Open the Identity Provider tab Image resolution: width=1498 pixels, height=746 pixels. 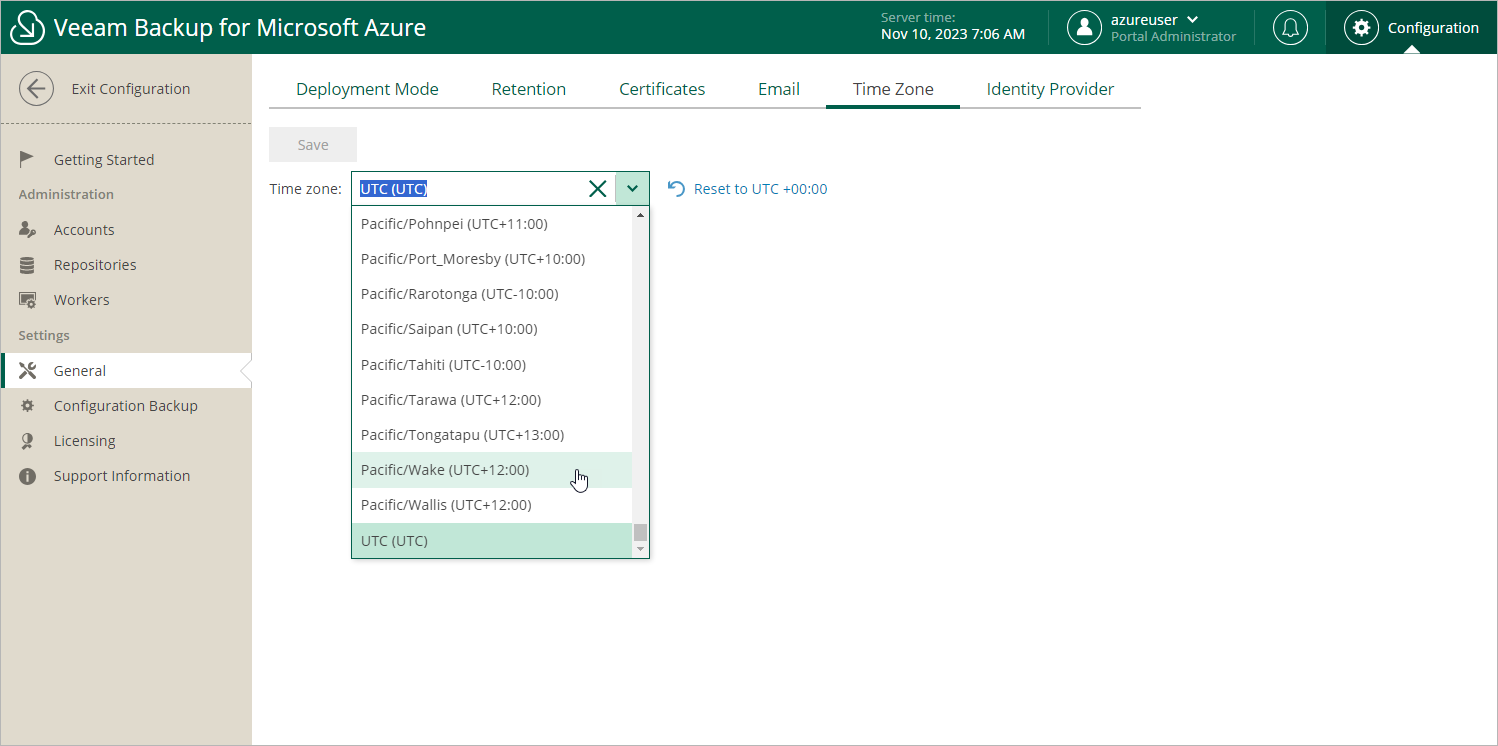click(x=1050, y=89)
